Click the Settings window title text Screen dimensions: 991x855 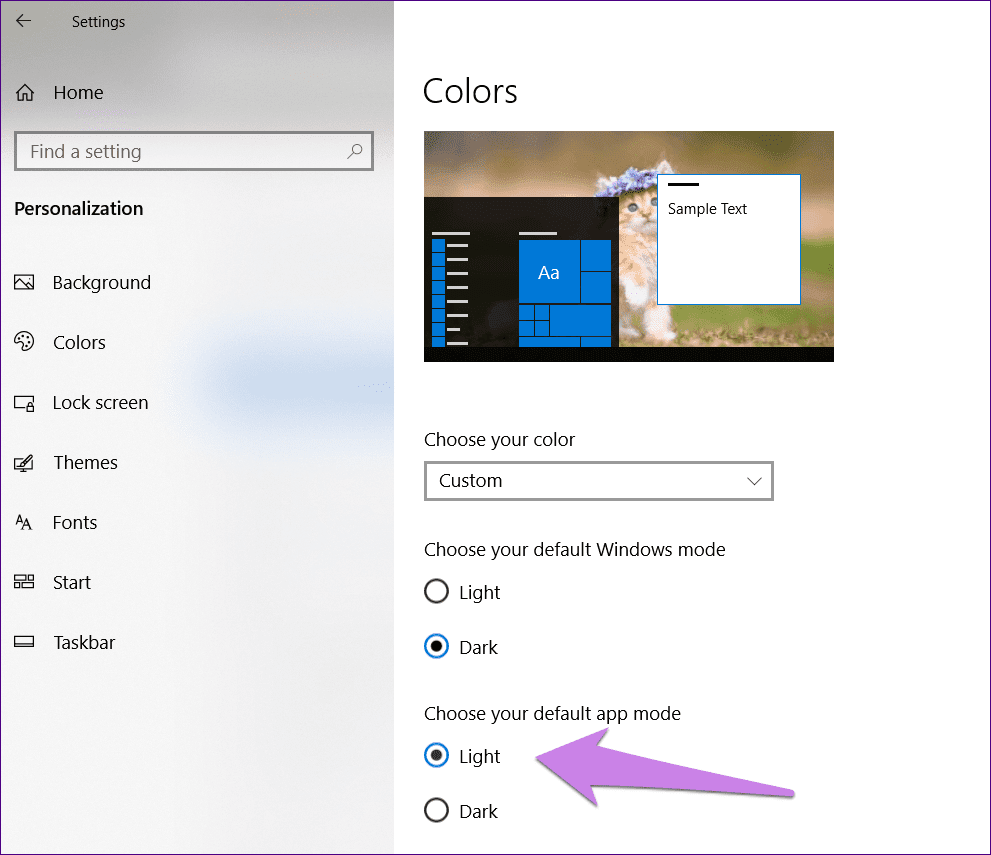pyautogui.click(x=98, y=21)
